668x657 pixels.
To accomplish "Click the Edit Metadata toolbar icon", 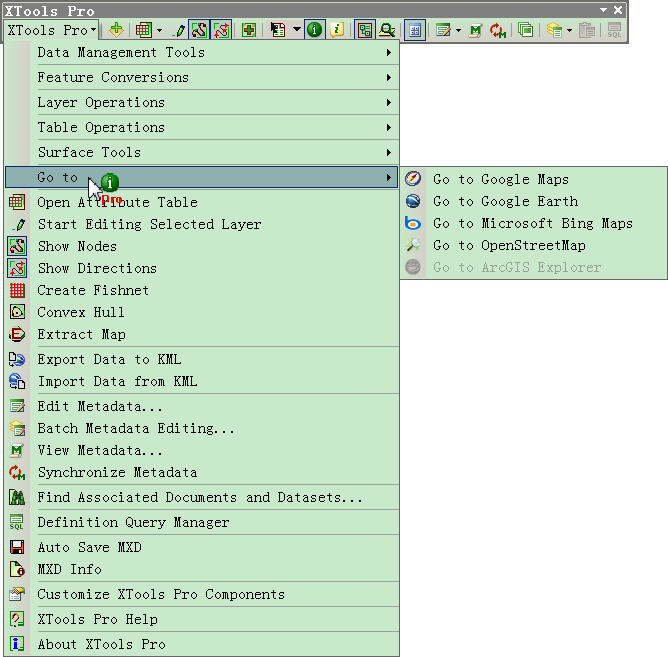I will tap(443, 30).
